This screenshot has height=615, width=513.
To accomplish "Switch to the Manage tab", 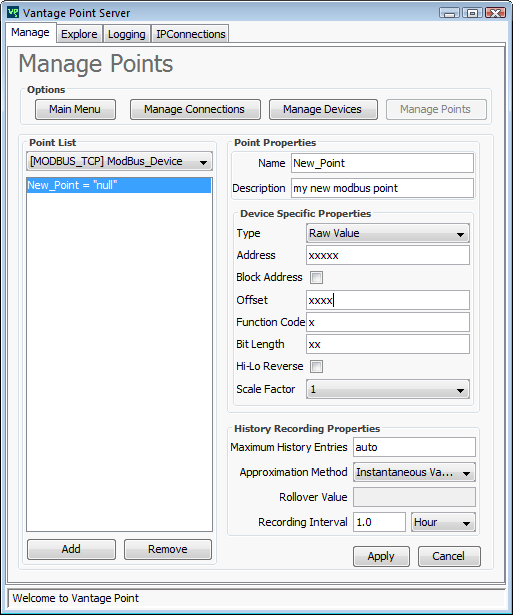I will [x=30, y=33].
